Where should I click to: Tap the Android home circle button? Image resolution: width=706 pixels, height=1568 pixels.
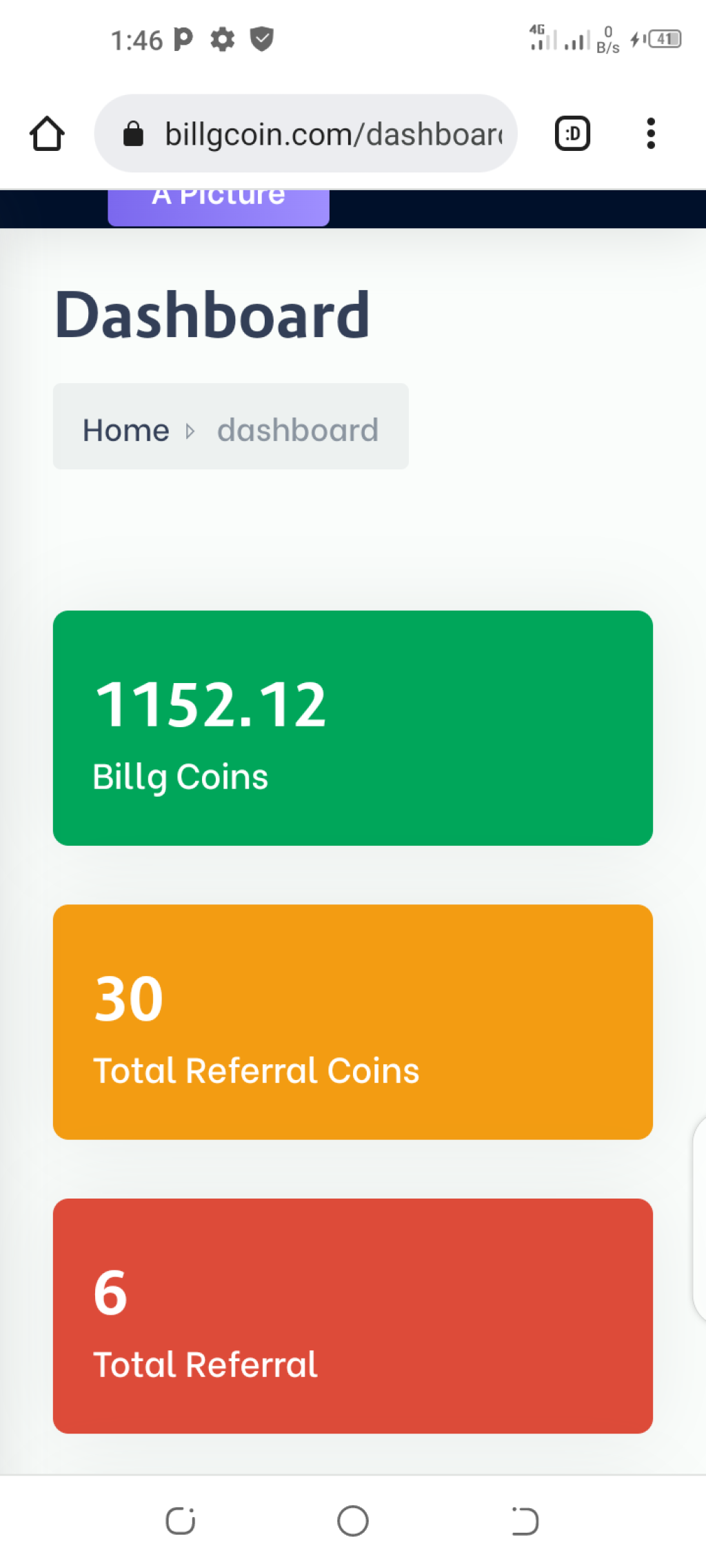point(353,1520)
